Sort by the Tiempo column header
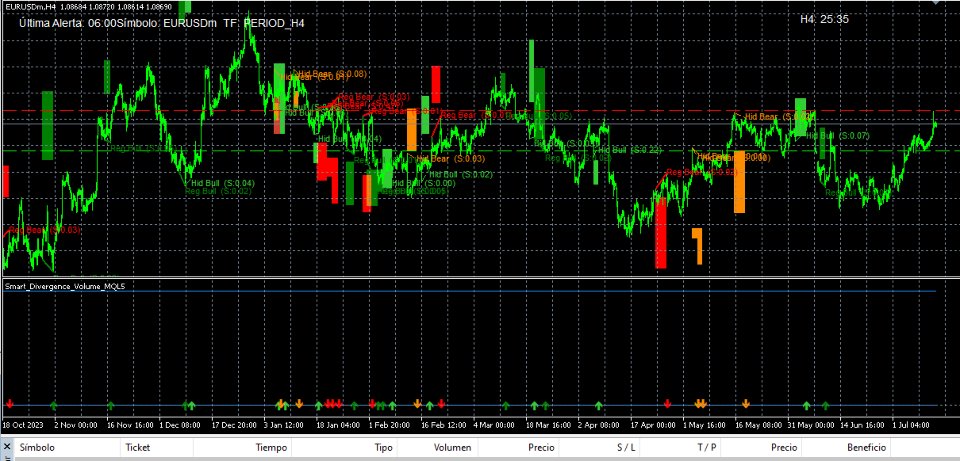Viewport: 960px width, 461px height. coord(271,448)
